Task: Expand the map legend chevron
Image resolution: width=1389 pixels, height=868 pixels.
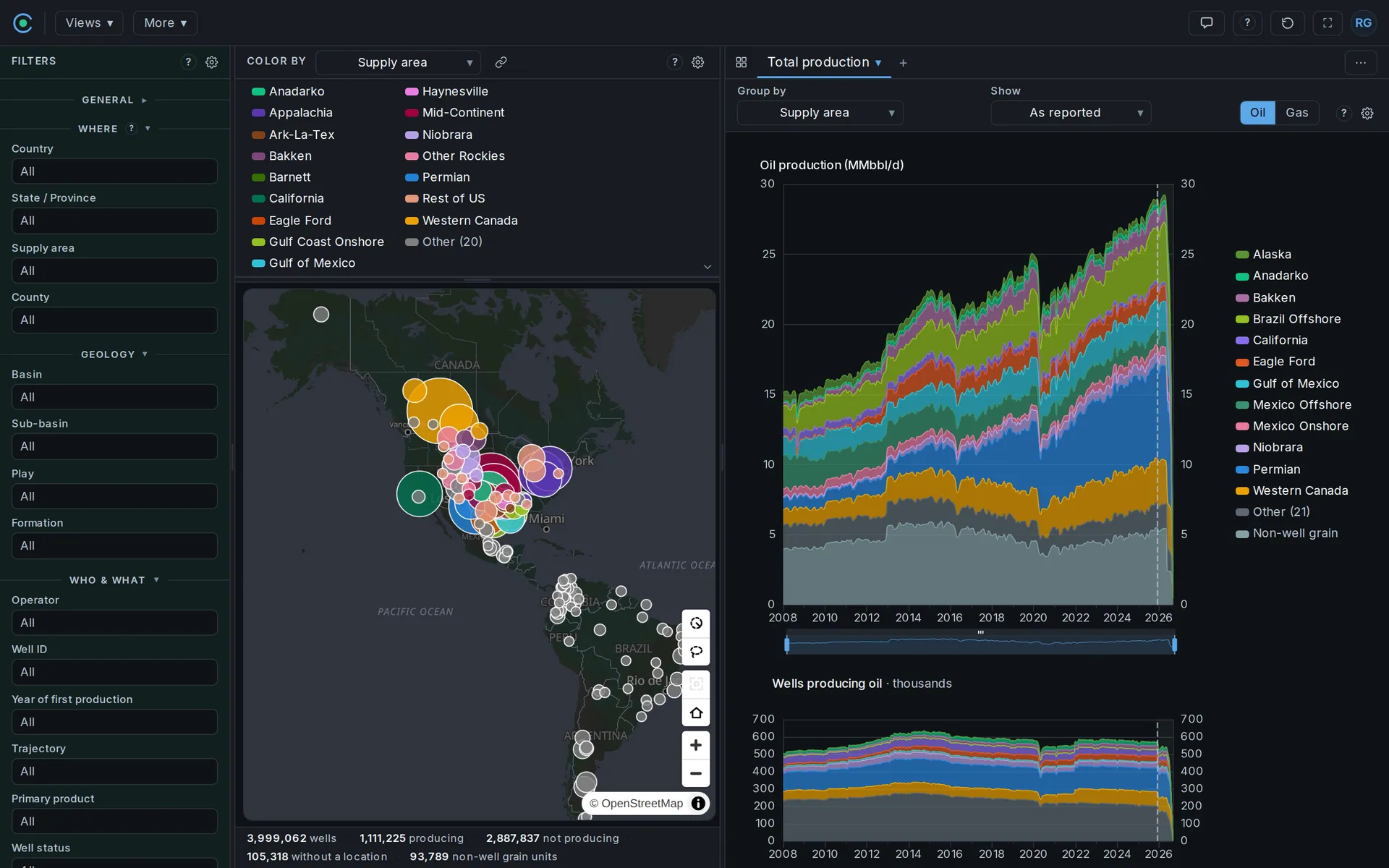Action: click(708, 267)
